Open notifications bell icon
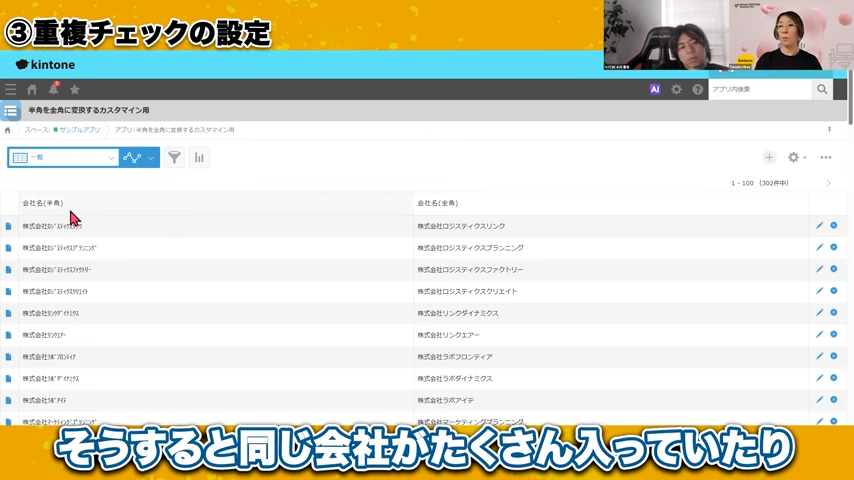The width and height of the screenshot is (854, 480). coord(53,89)
